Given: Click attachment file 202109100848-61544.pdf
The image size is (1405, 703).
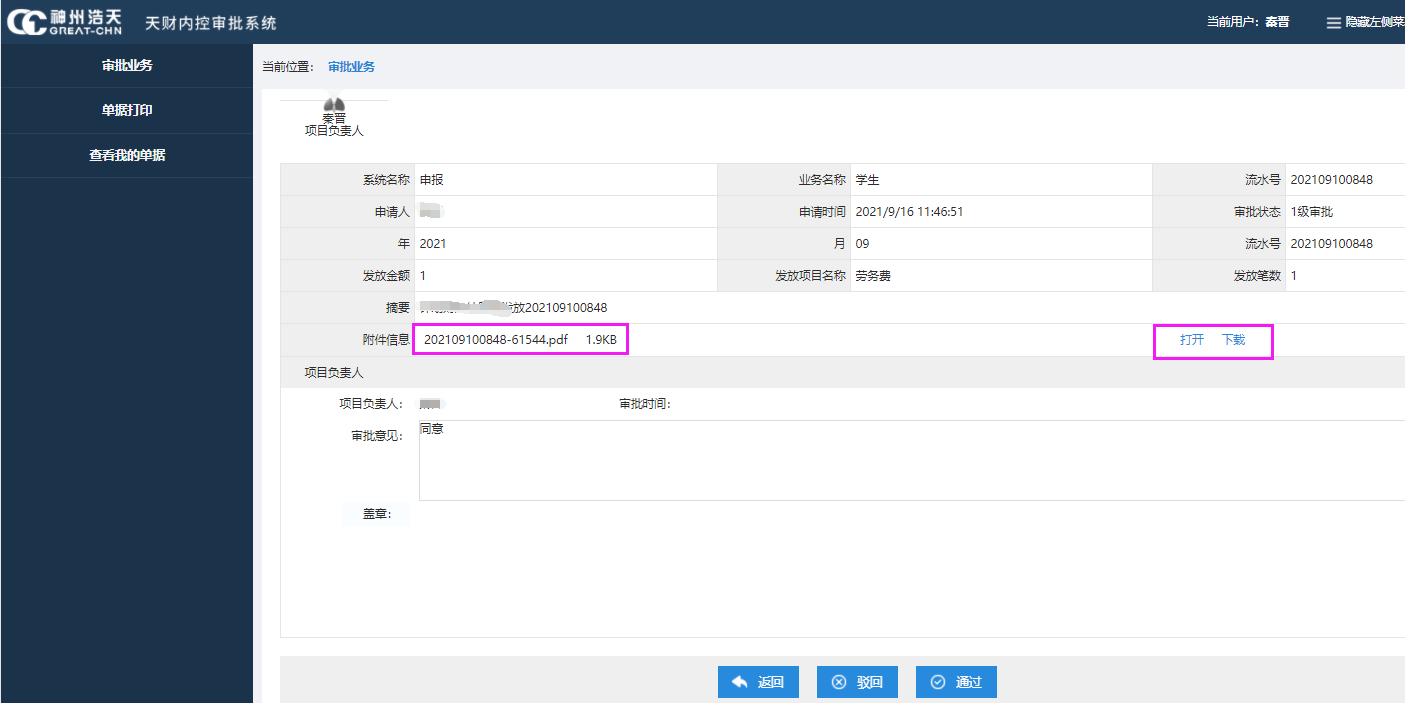Looking at the screenshot, I should 496,340.
